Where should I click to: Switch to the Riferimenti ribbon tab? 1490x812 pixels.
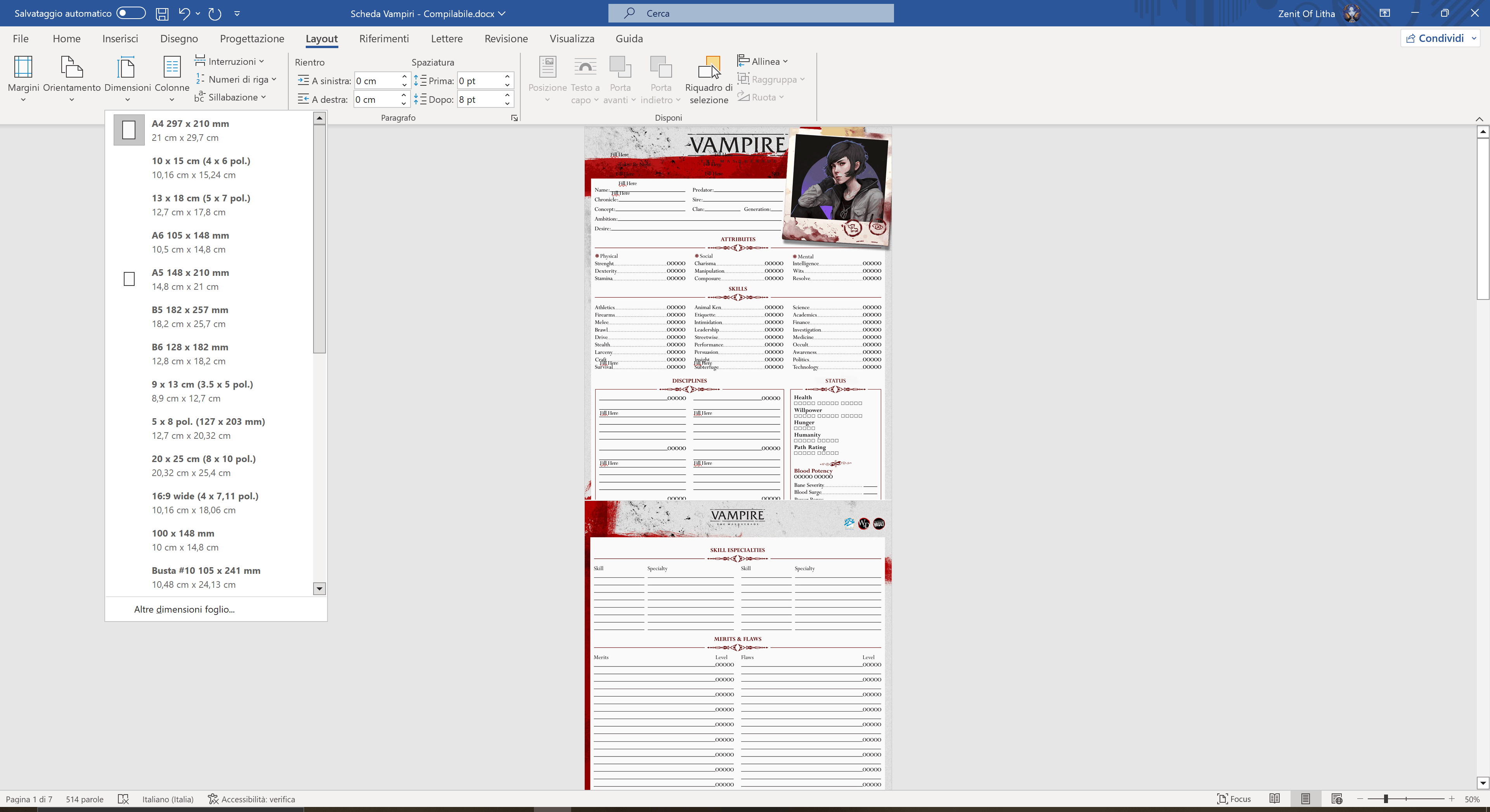coord(383,39)
